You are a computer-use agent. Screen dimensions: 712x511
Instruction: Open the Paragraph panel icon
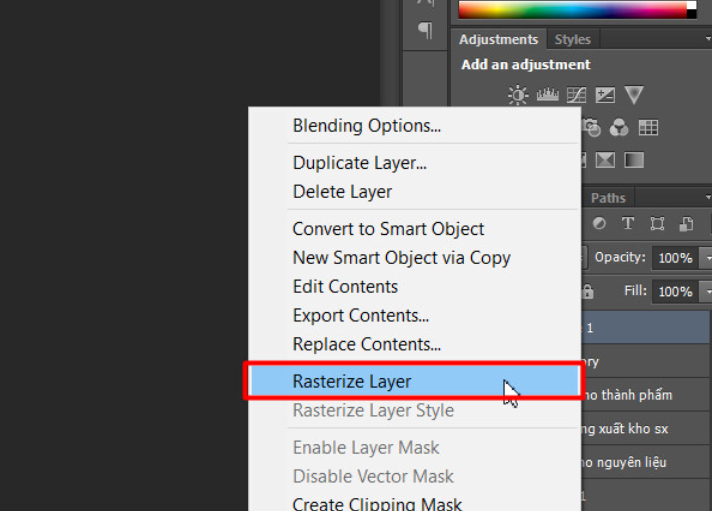pyautogui.click(x=425, y=30)
